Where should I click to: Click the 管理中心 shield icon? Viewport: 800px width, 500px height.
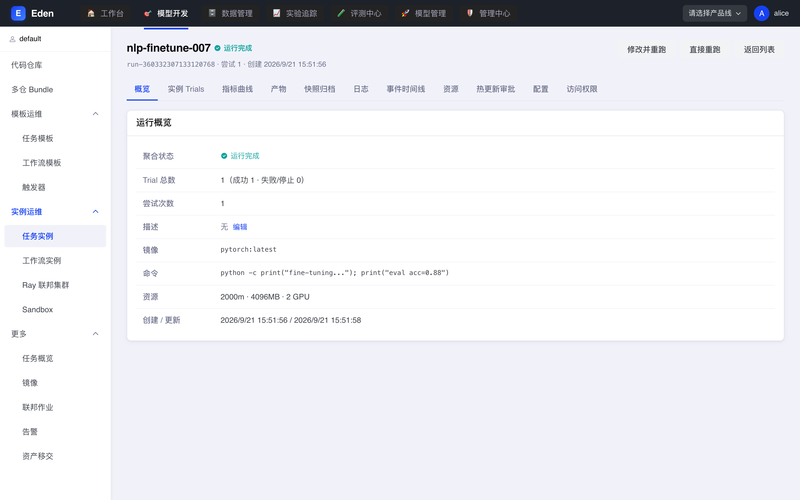(x=470, y=13)
